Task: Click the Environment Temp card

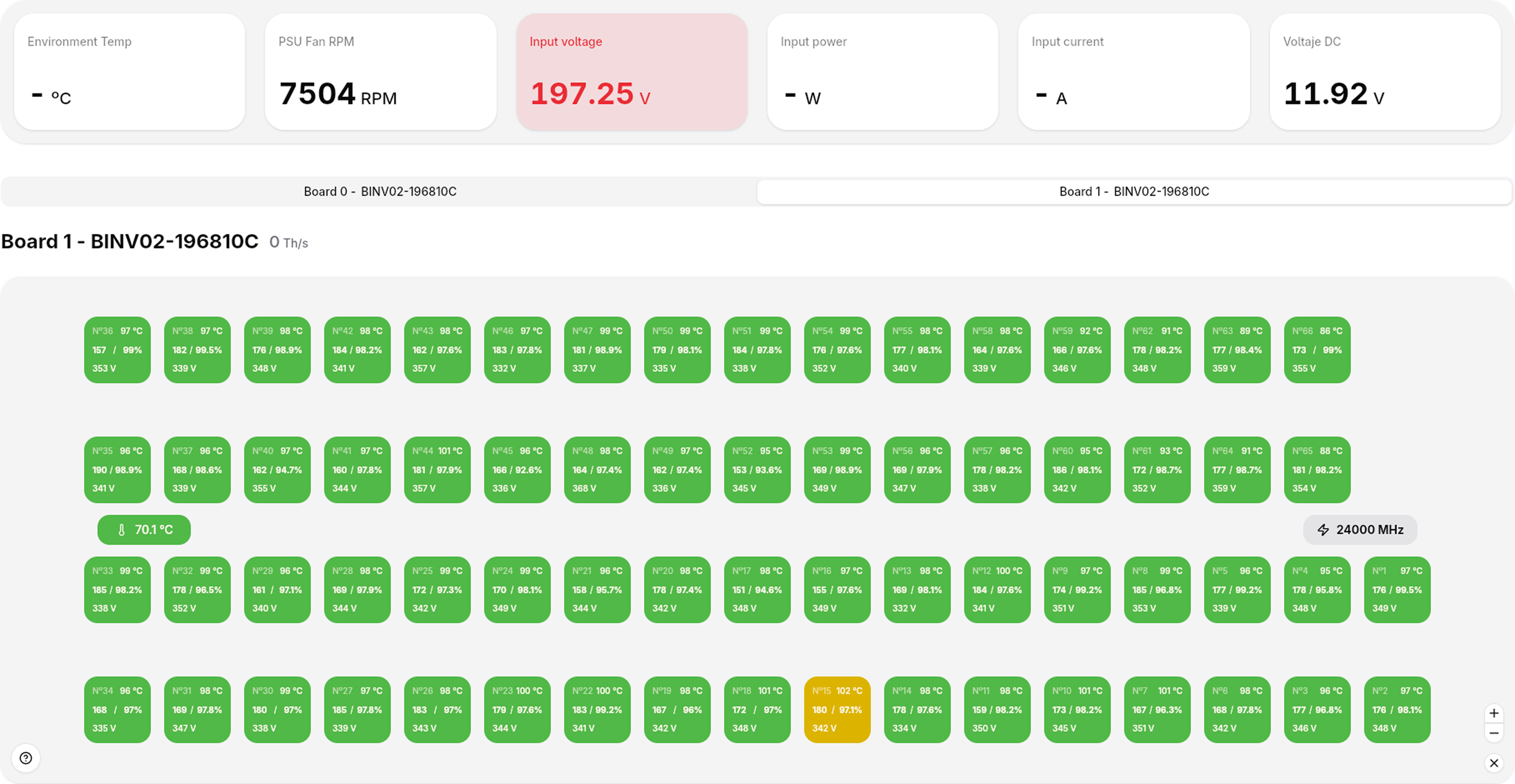Action: [x=129, y=72]
